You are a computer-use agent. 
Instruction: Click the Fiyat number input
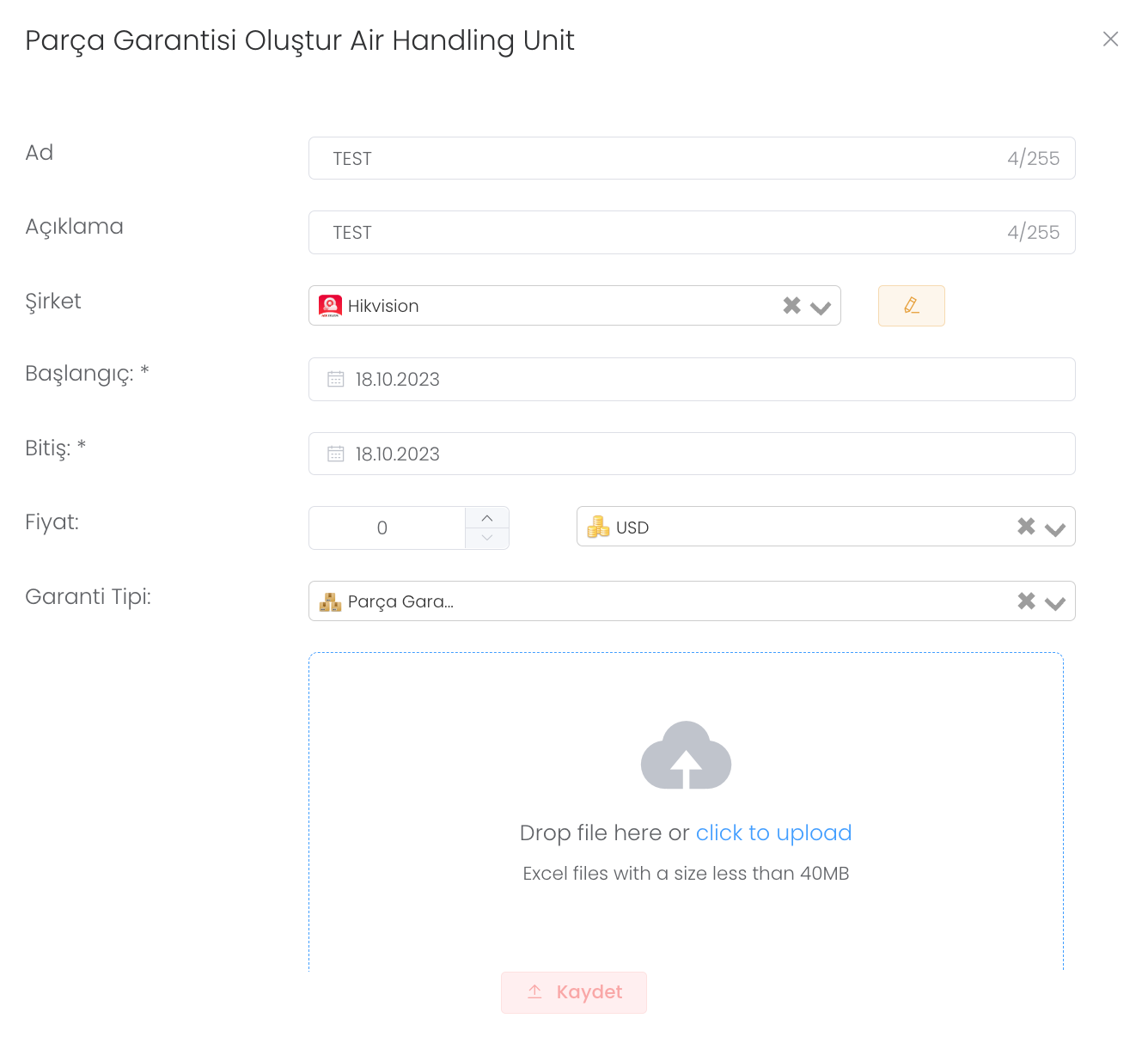(x=383, y=528)
